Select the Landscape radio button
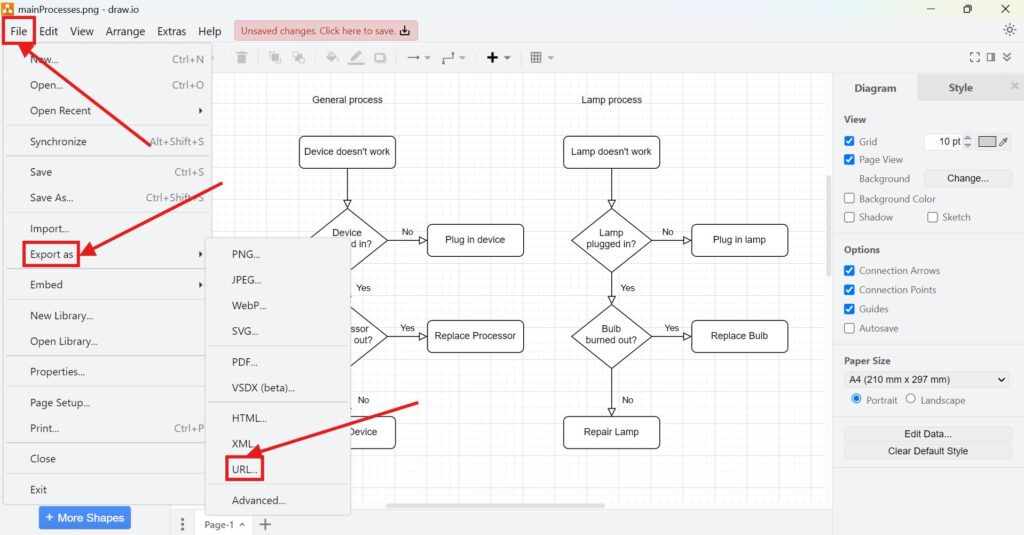 point(910,399)
